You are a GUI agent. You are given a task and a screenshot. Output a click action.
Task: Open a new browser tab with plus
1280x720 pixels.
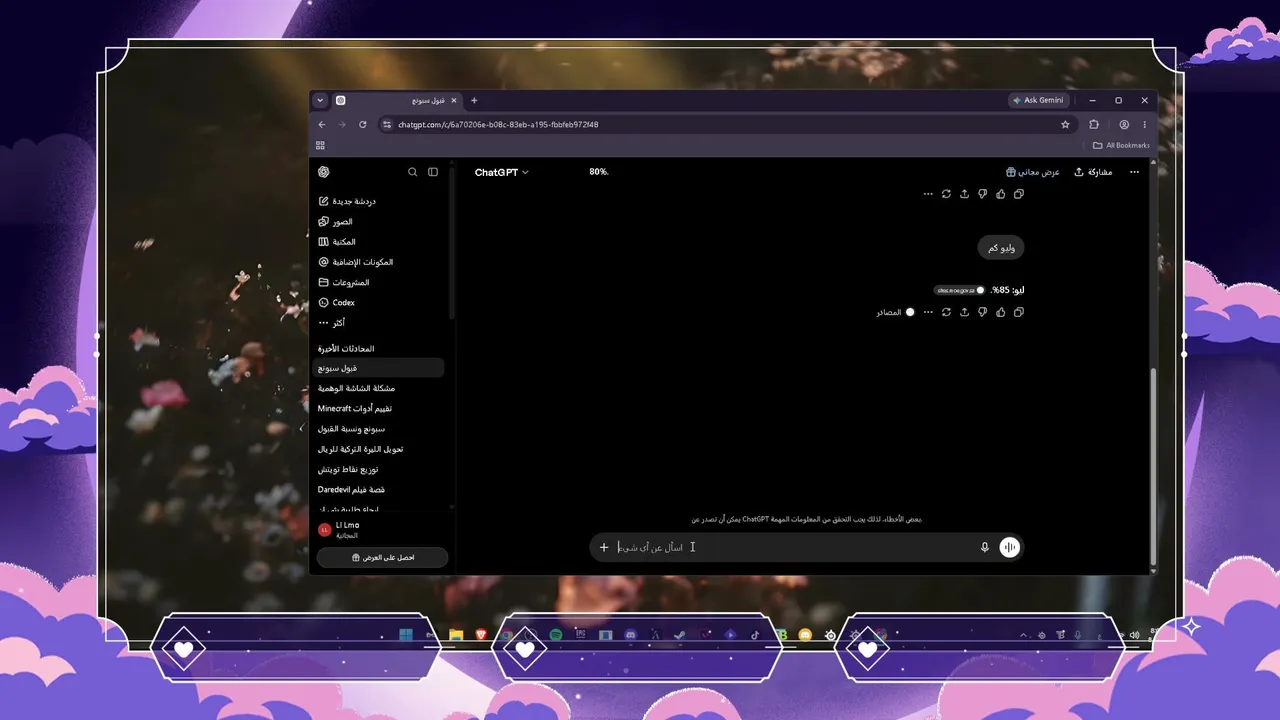(474, 100)
